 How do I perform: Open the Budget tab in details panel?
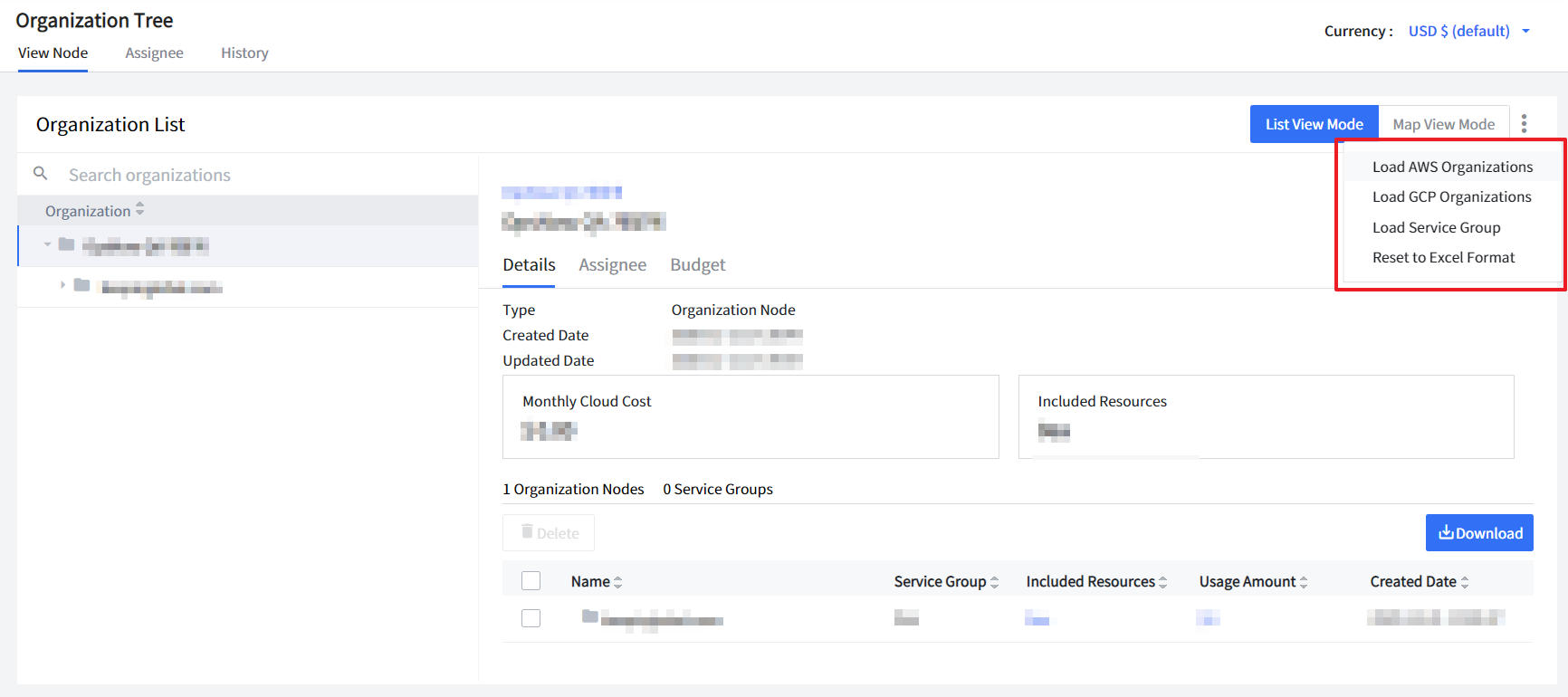(x=697, y=265)
